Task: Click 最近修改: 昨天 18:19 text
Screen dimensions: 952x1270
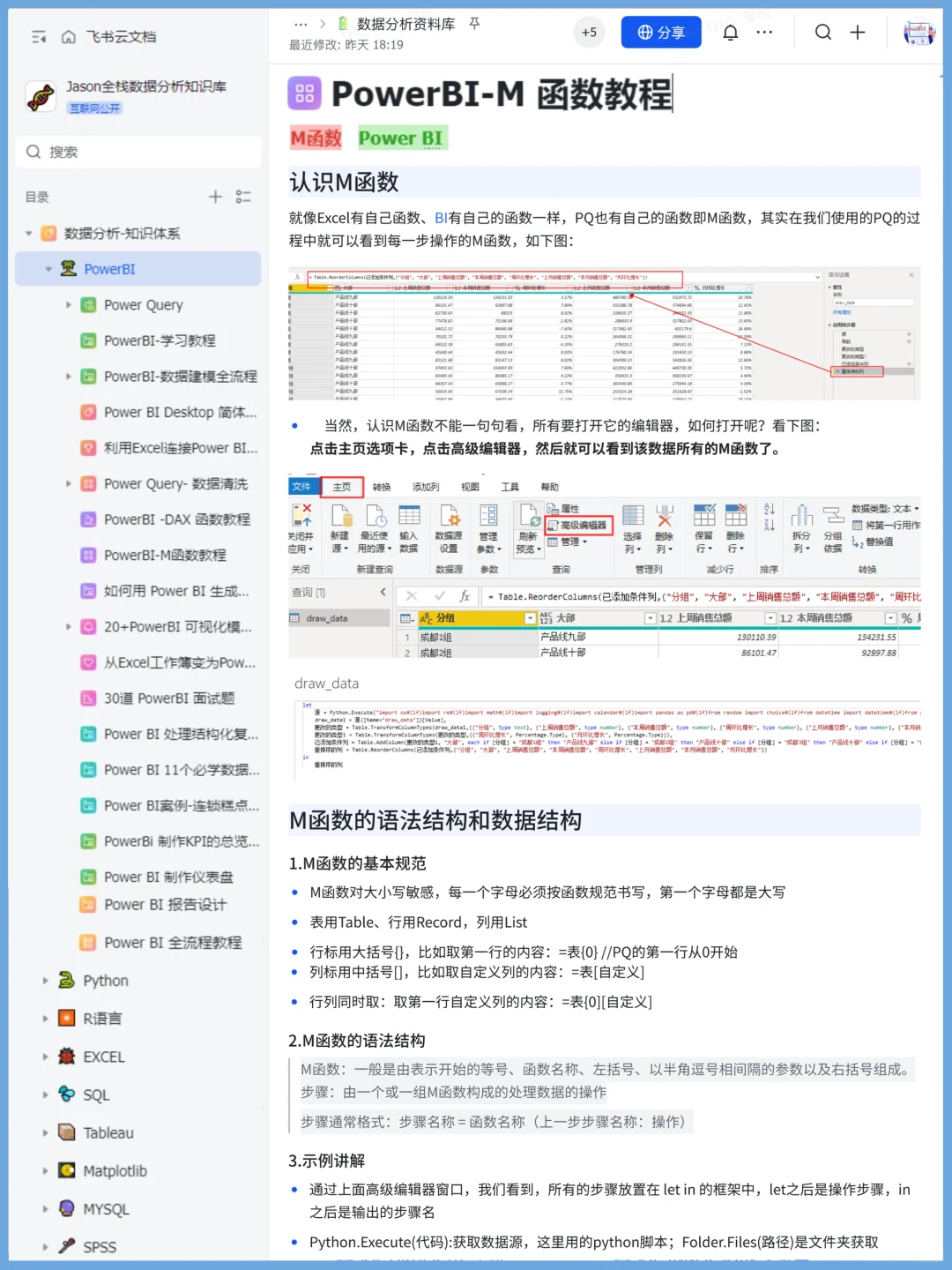Action: (x=346, y=45)
